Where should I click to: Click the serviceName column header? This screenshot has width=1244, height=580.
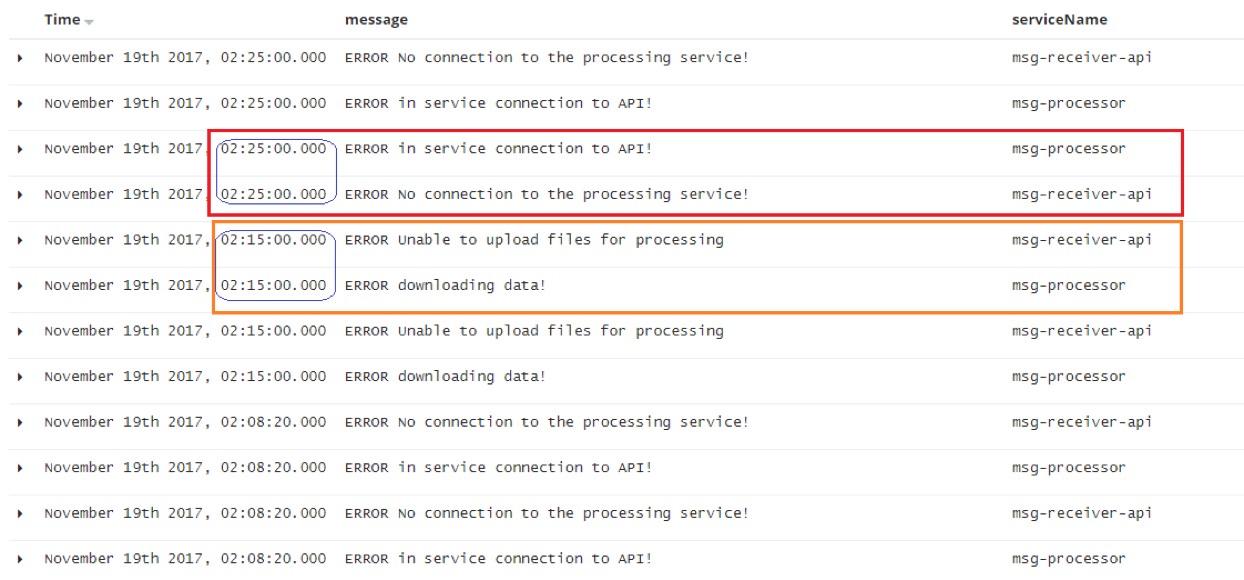coord(1059,20)
